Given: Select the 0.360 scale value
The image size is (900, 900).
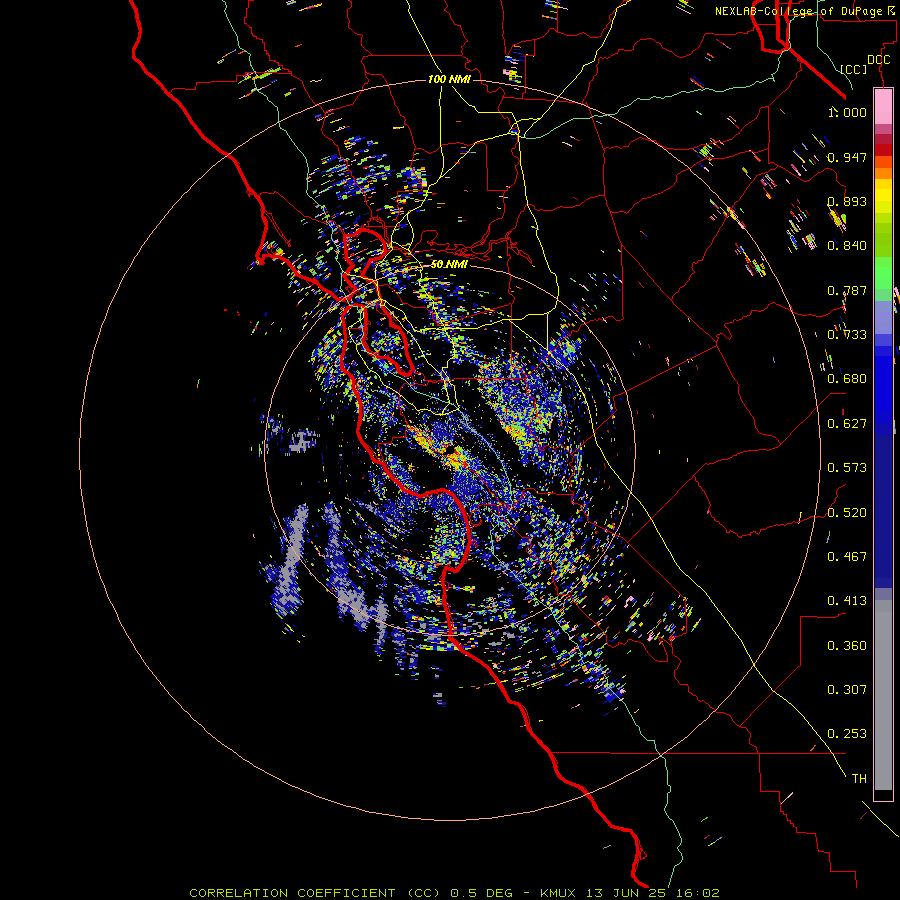Looking at the screenshot, I should click(x=847, y=646).
